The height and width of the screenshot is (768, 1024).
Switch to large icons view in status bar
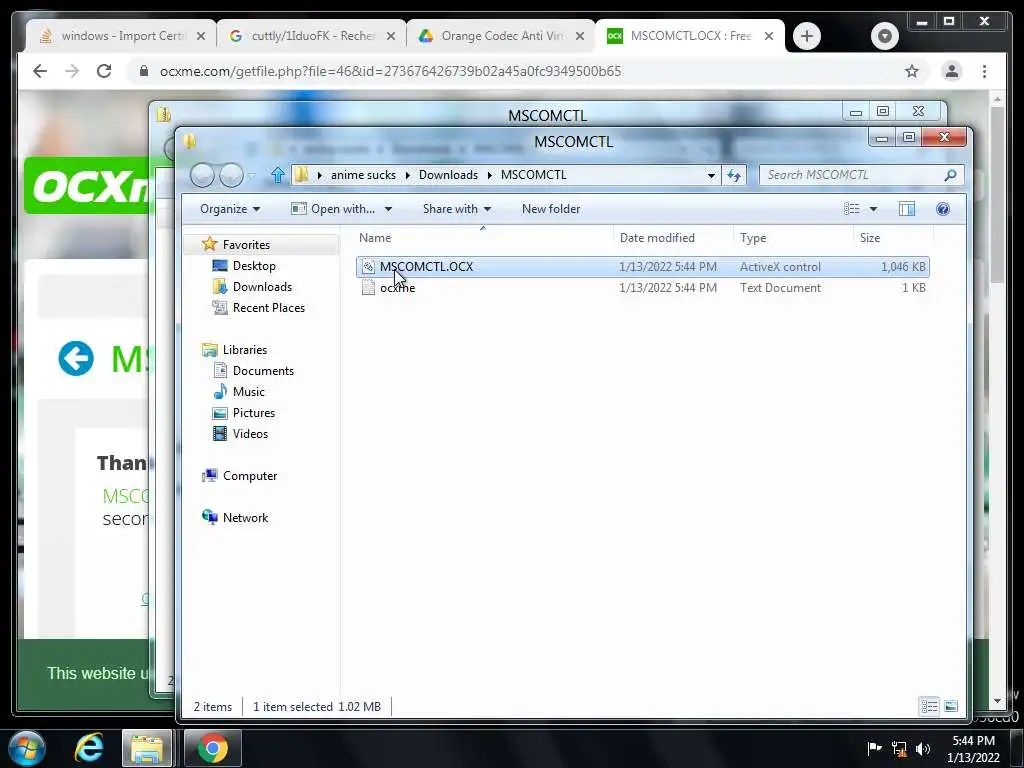coord(950,706)
